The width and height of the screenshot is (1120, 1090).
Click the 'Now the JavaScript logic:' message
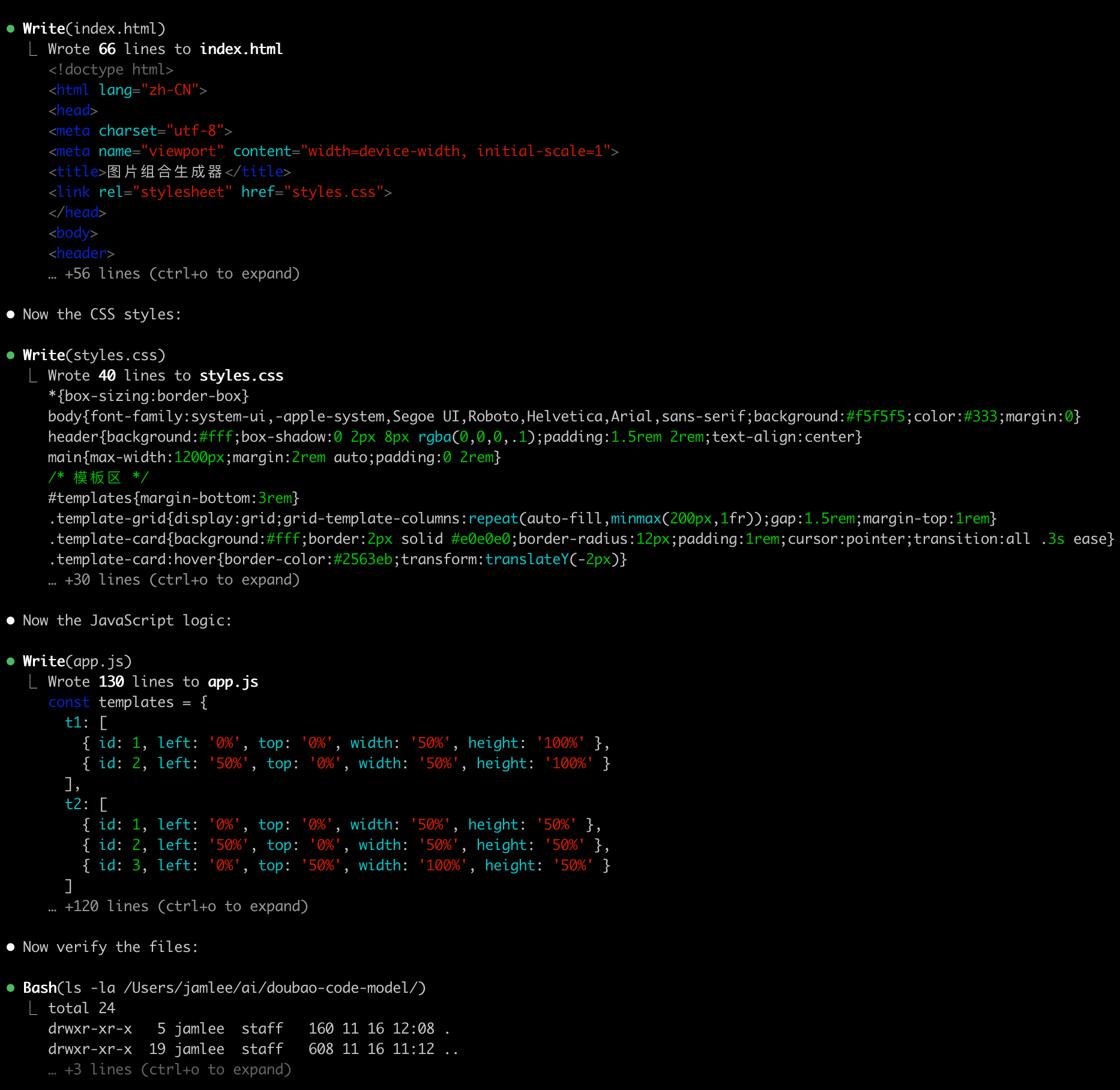pyautogui.click(x=127, y=621)
